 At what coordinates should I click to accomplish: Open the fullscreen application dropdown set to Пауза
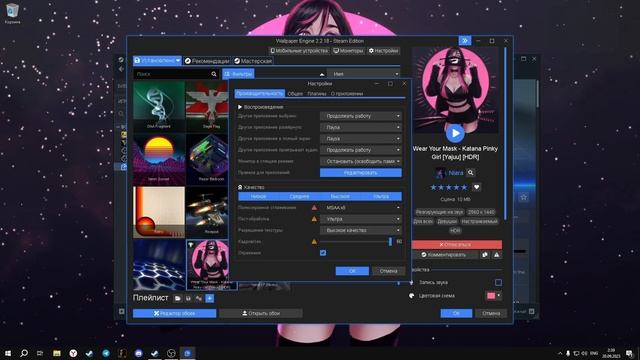pyautogui.click(x=361, y=139)
